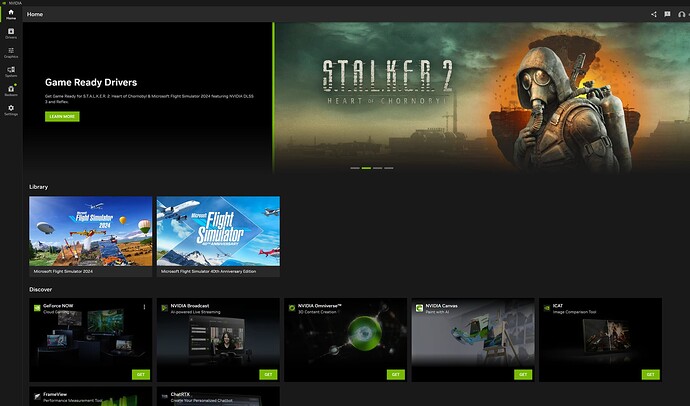The image size is (690, 406).
Task: Click the 'FrameView' card title
Action: (x=55, y=395)
